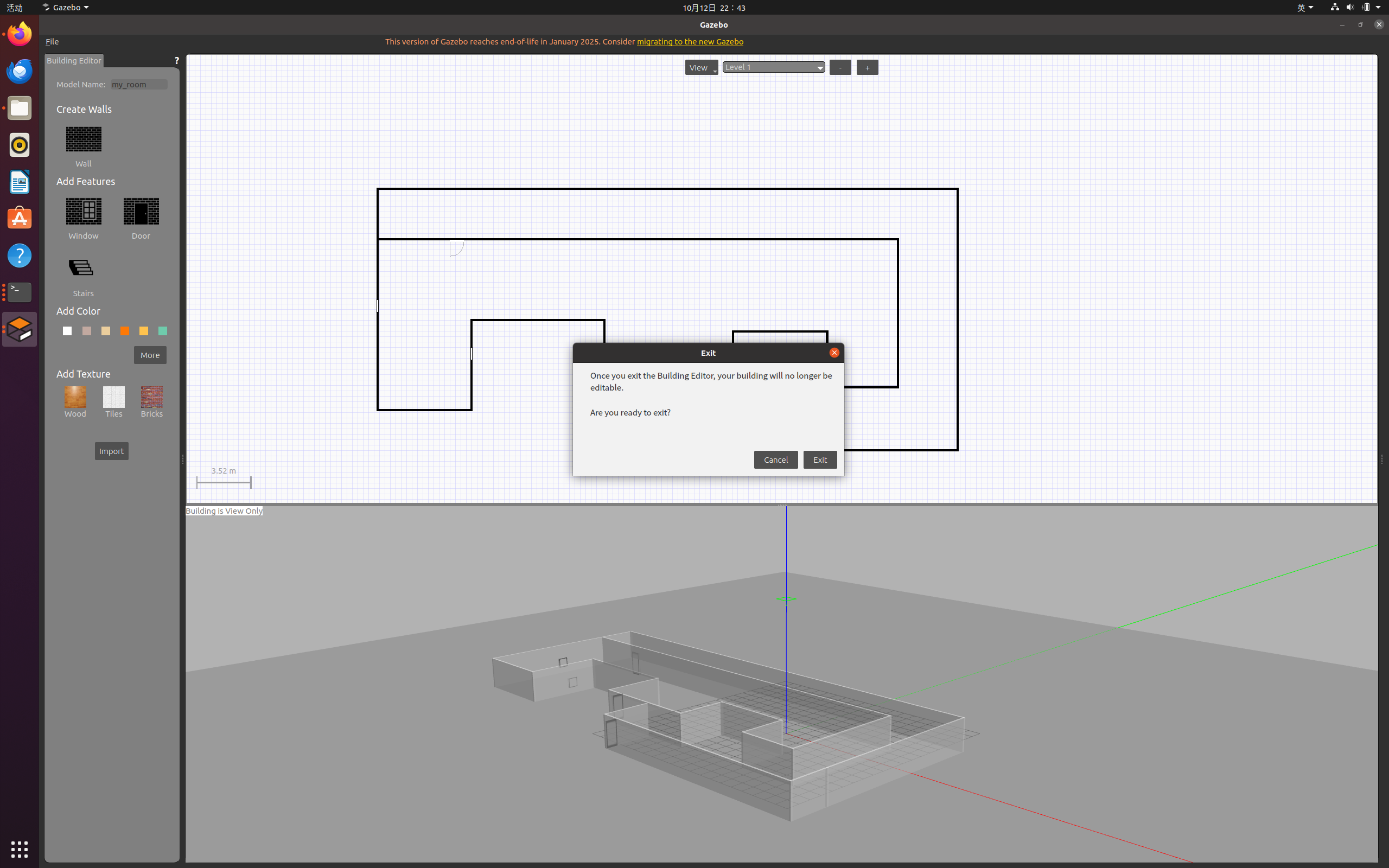Click the Model Name input field
The image size is (1389, 868).
click(139, 85)
